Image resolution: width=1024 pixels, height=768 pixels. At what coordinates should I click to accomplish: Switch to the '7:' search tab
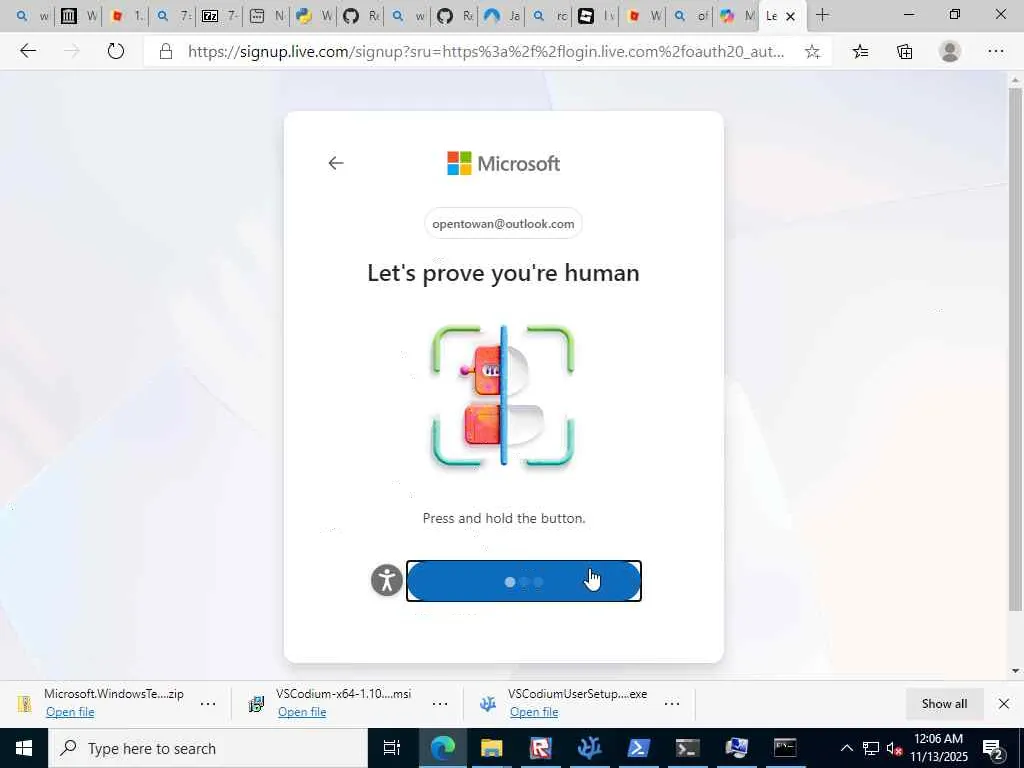tap(172, 16)
